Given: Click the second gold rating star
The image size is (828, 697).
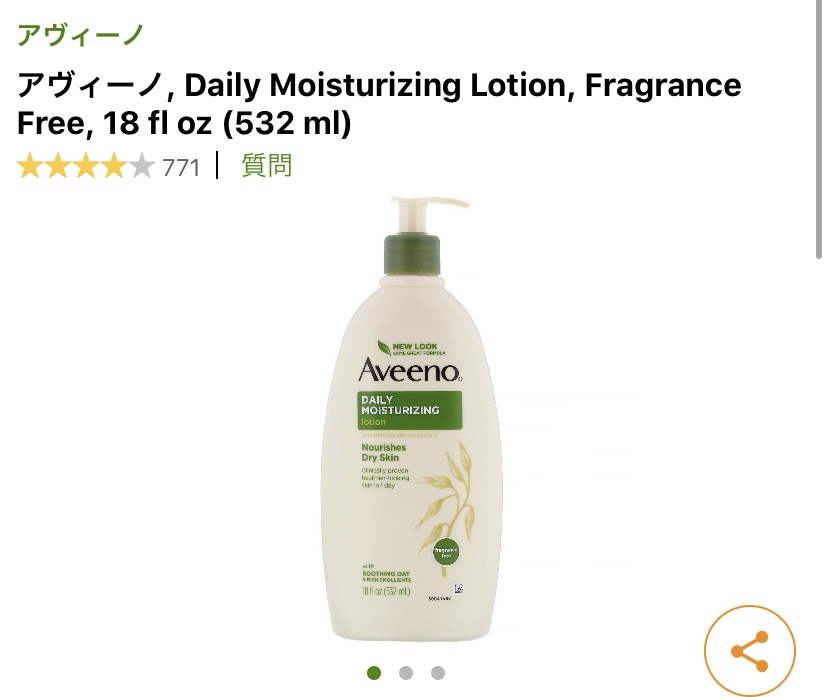Looking at the screenshot, I should click(58, 166).
